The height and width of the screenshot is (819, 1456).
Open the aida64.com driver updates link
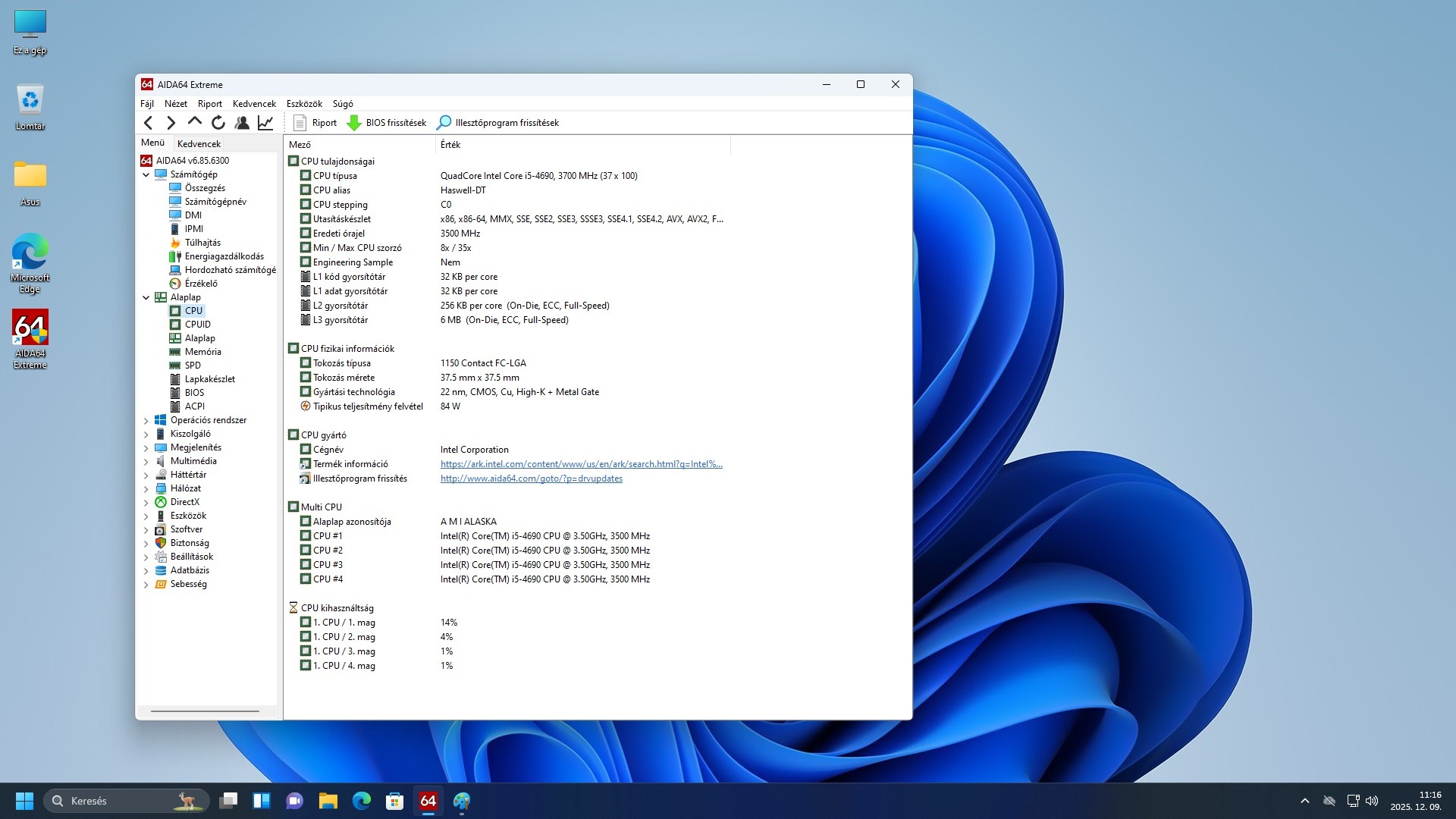click(x=531, y=479)
